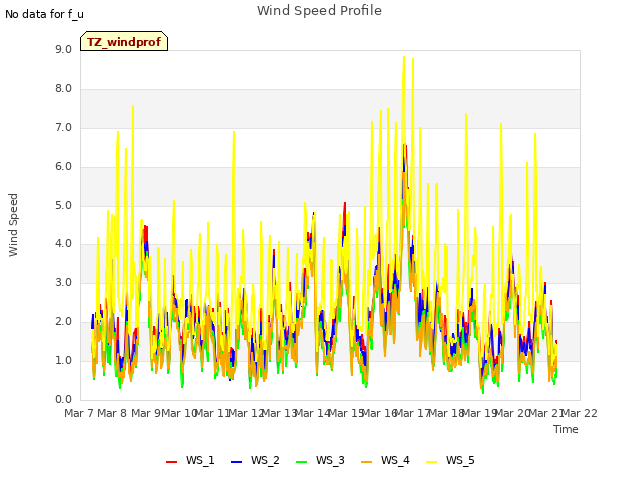This screenshot has height=480, width=640.
Task: Click the 1.0 y-axis tick label
Action: pos(63,360)
